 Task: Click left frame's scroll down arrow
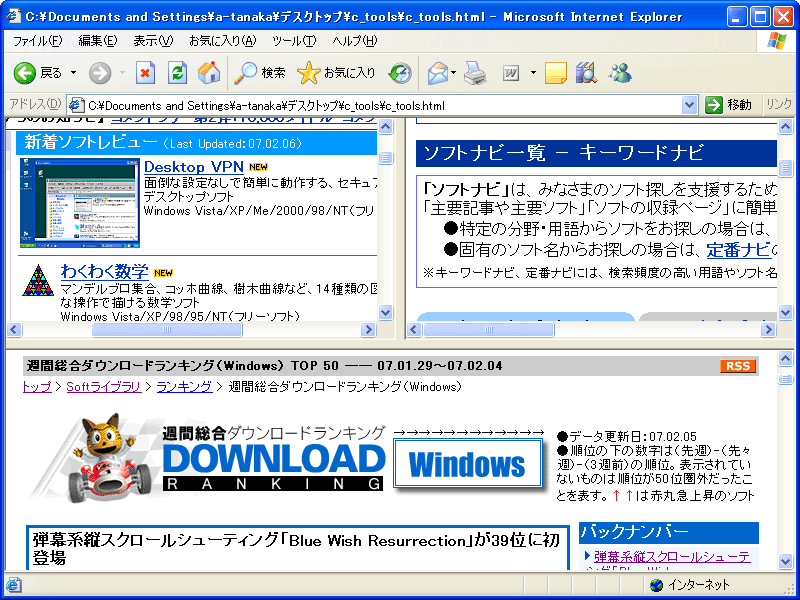(386, 312)
